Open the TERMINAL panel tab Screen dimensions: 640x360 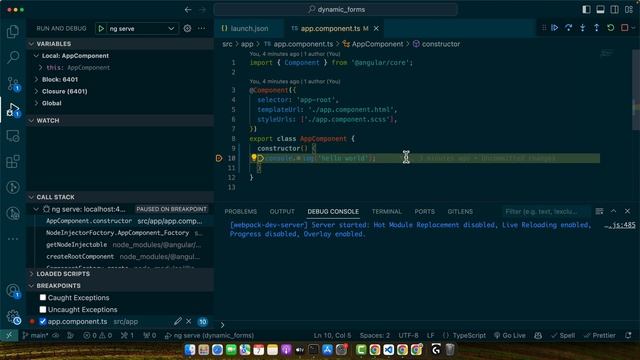387,211
